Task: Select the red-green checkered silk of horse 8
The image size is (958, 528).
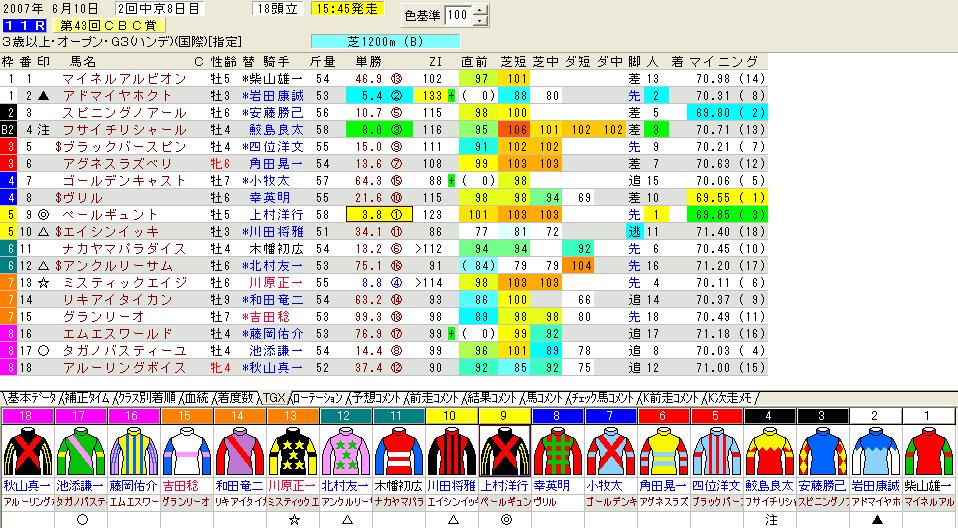Action: click(x=558, y=452)
